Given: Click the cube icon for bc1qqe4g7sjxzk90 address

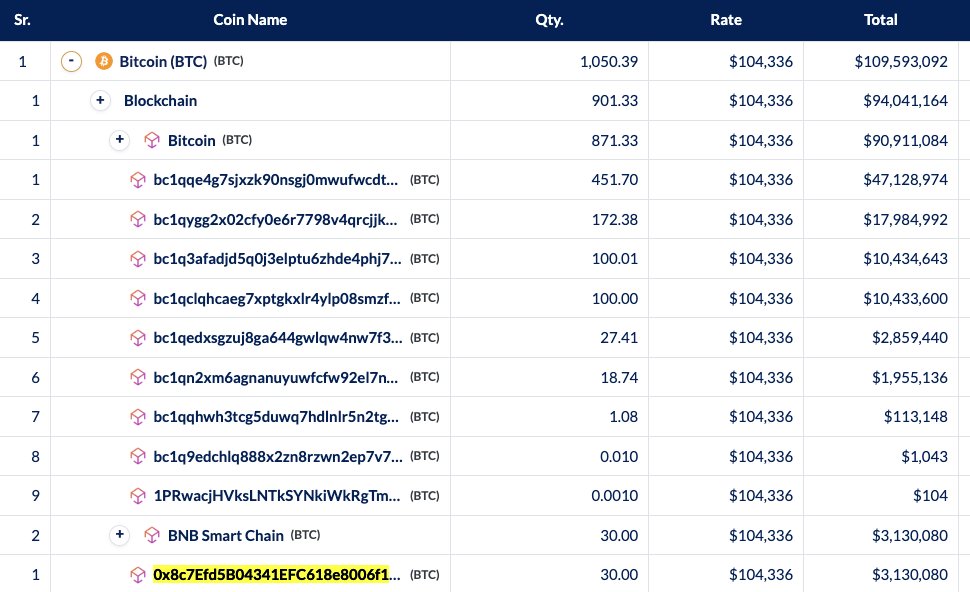Looking at the screenshot, I should click(137, 180).
